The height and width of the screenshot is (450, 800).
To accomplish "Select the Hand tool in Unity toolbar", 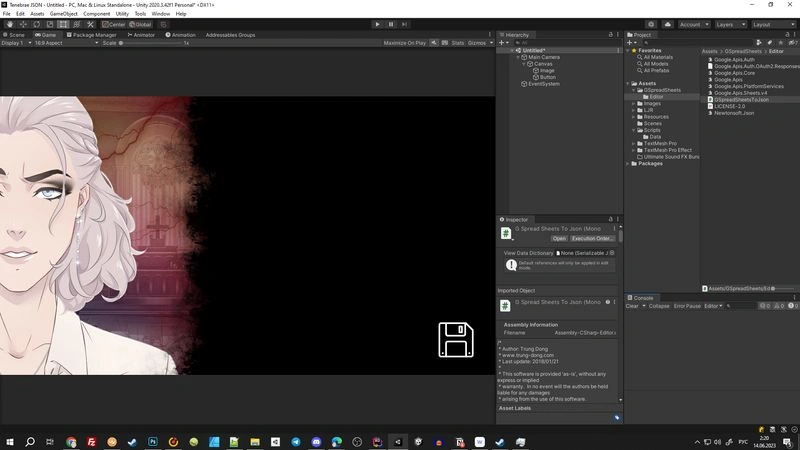I will point(10,24).
